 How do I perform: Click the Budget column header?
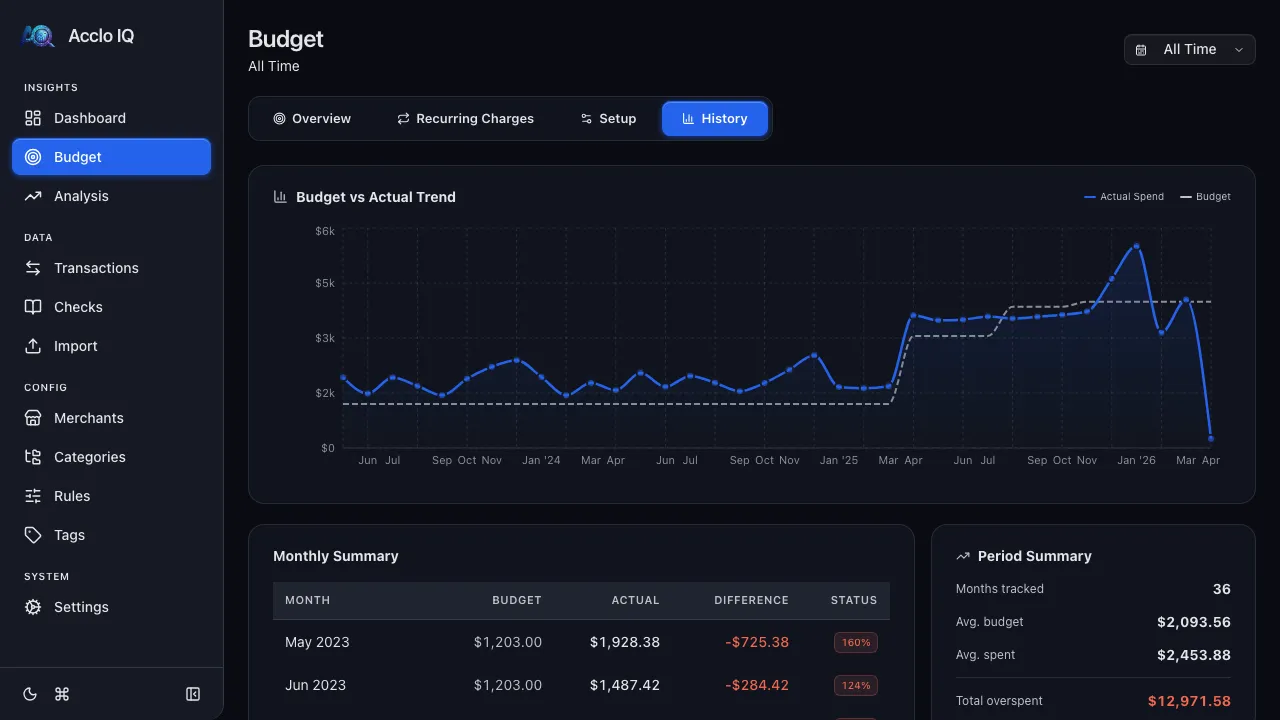coord(517,600)
